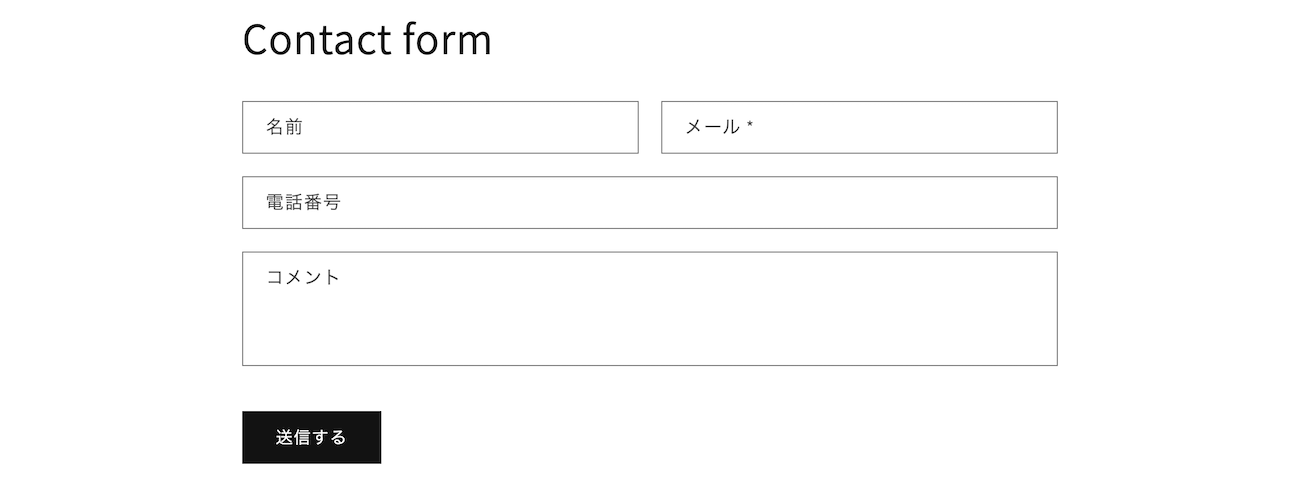1300x480 pixels.
Task: Click the telephone number entry box
Action: [x=649, y=202]
